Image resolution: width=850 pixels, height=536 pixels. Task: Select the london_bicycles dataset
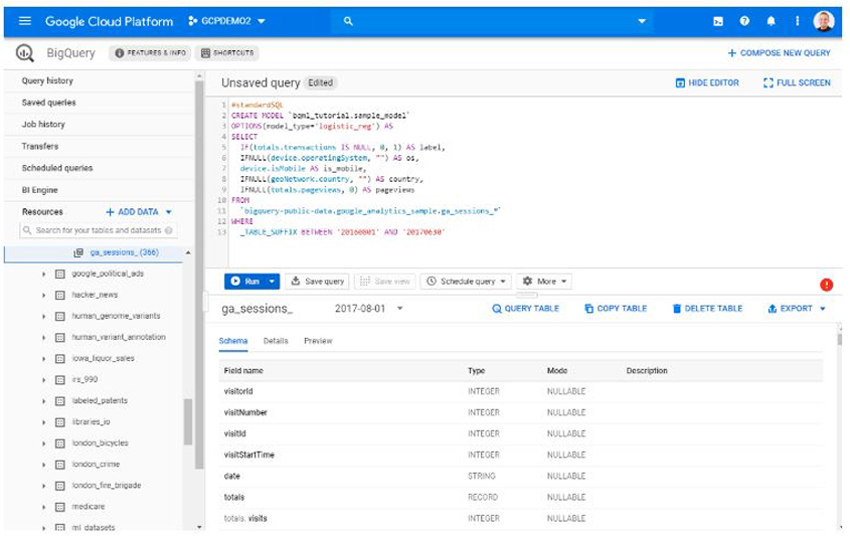pos(100,443)
